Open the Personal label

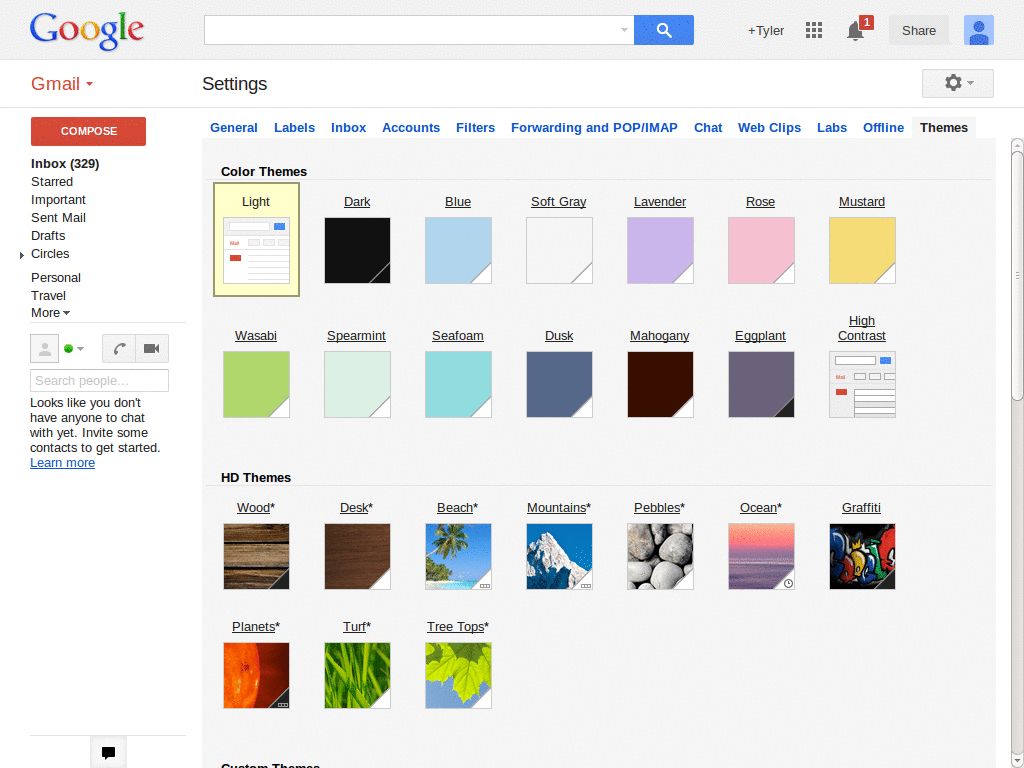pos(56,278)
